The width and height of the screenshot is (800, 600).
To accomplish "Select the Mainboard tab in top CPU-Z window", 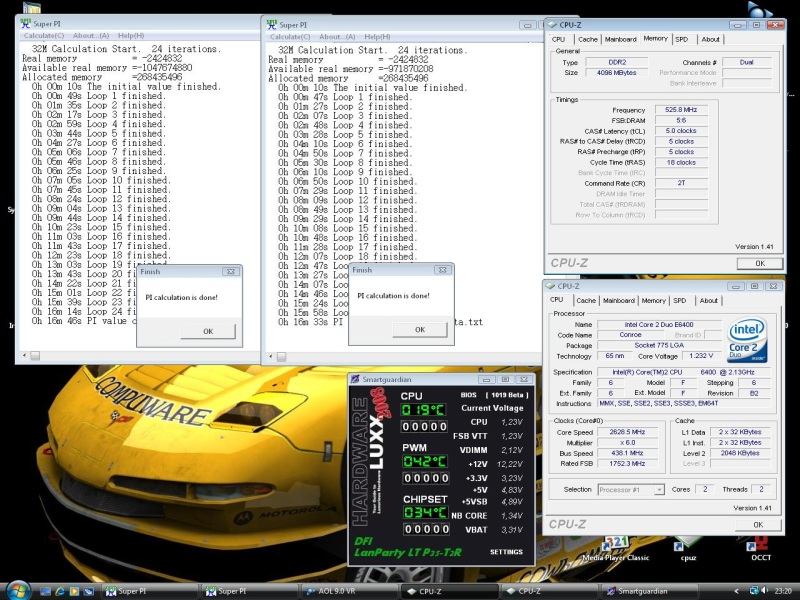I will click(620, 39).
